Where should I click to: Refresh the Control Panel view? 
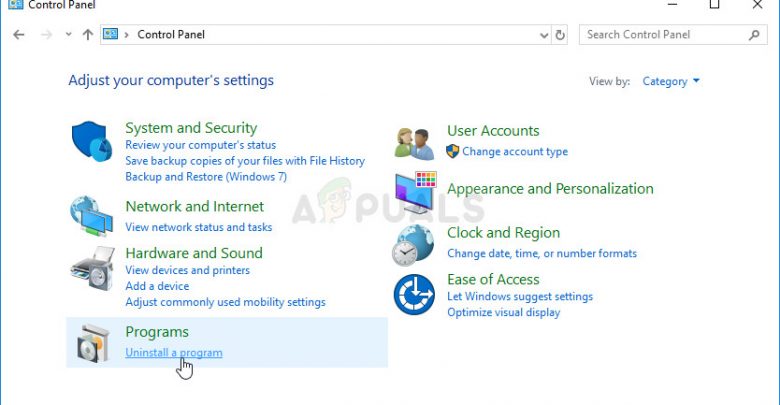click(560, 34)
